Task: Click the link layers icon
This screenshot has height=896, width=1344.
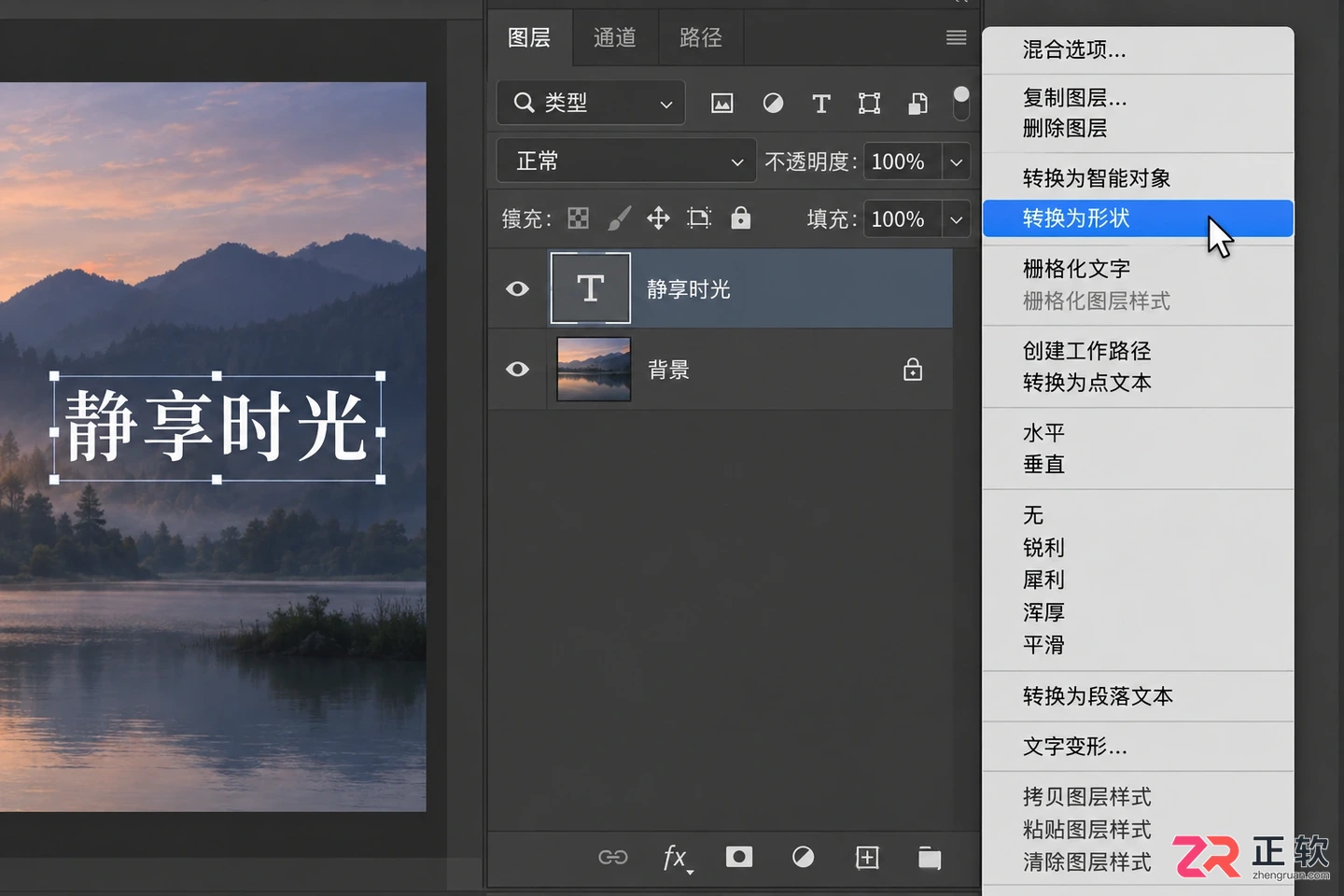Action: tap(613, 857)
